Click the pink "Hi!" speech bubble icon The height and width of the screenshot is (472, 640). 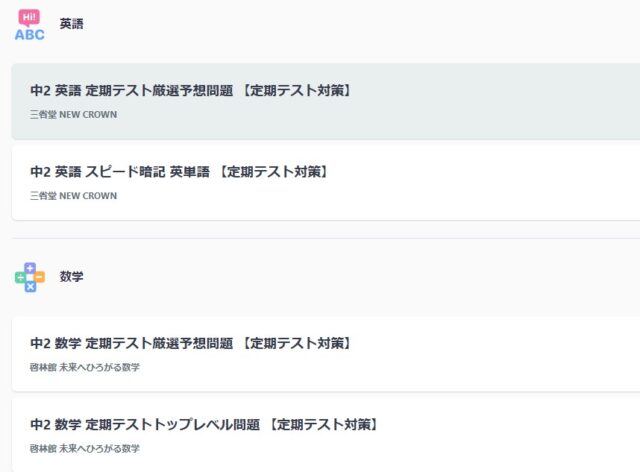click(30, 15)
